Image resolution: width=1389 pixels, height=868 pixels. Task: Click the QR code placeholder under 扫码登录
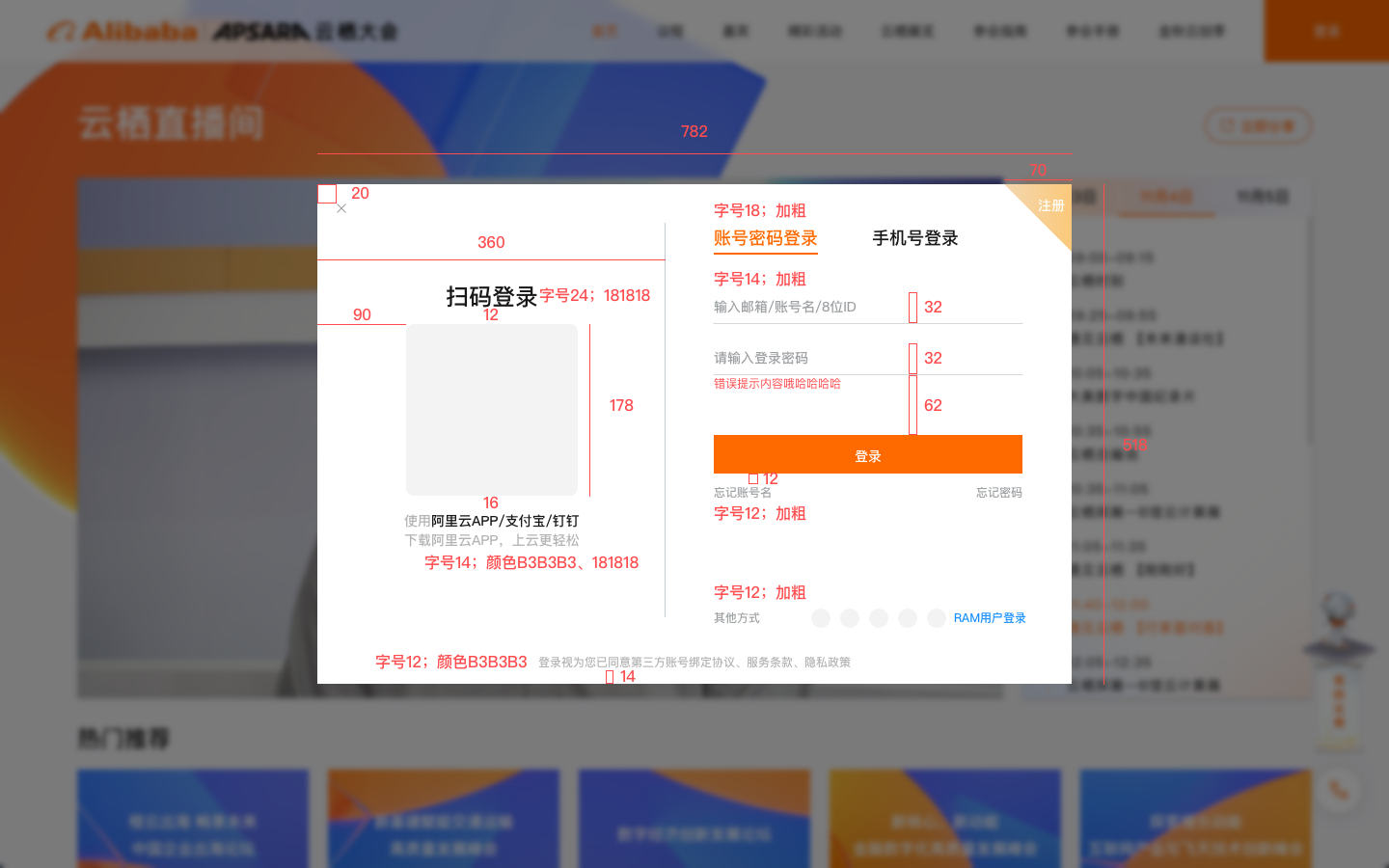pos(492,410)
